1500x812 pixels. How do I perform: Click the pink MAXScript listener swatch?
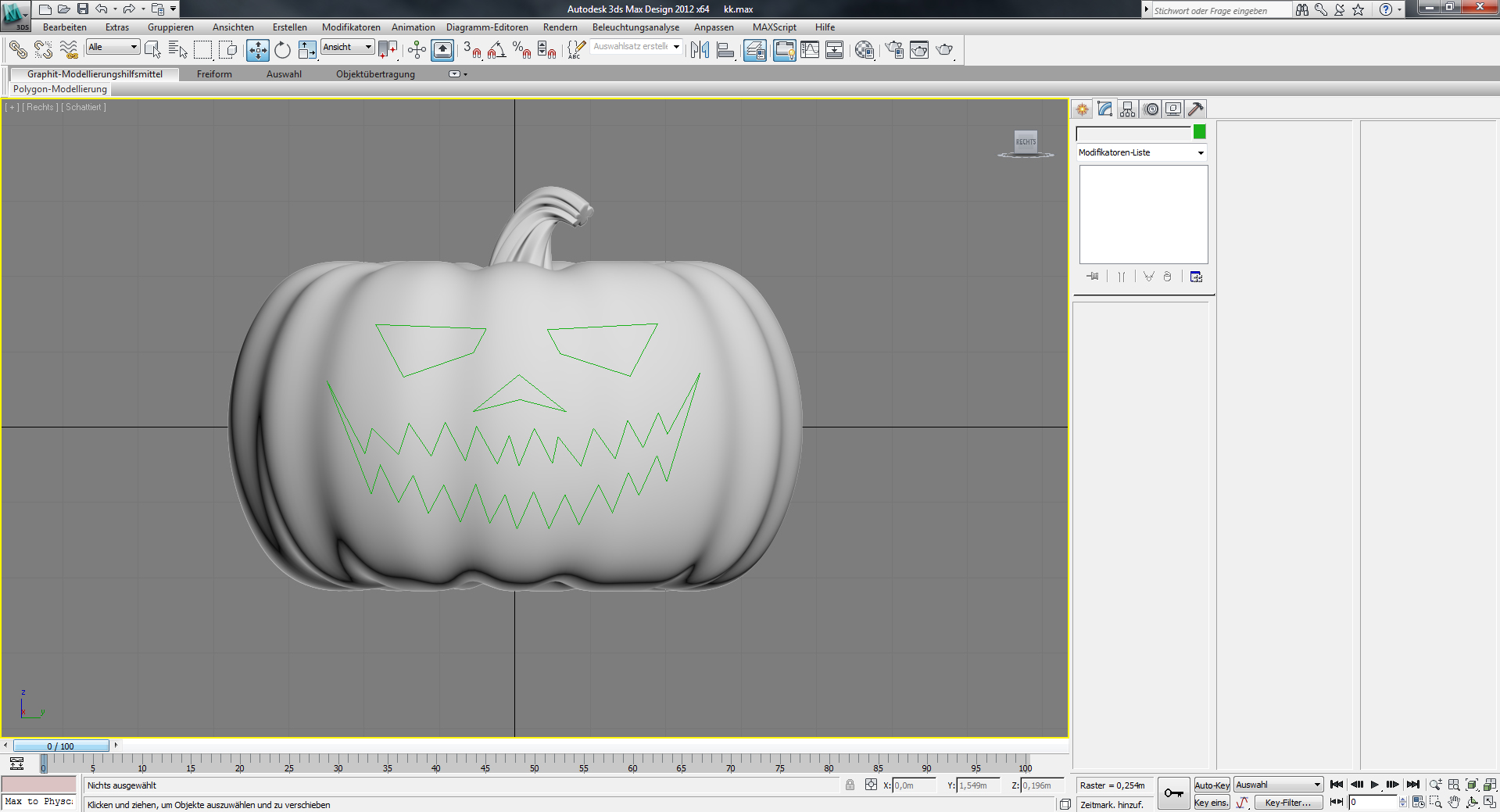pos(39,785)
